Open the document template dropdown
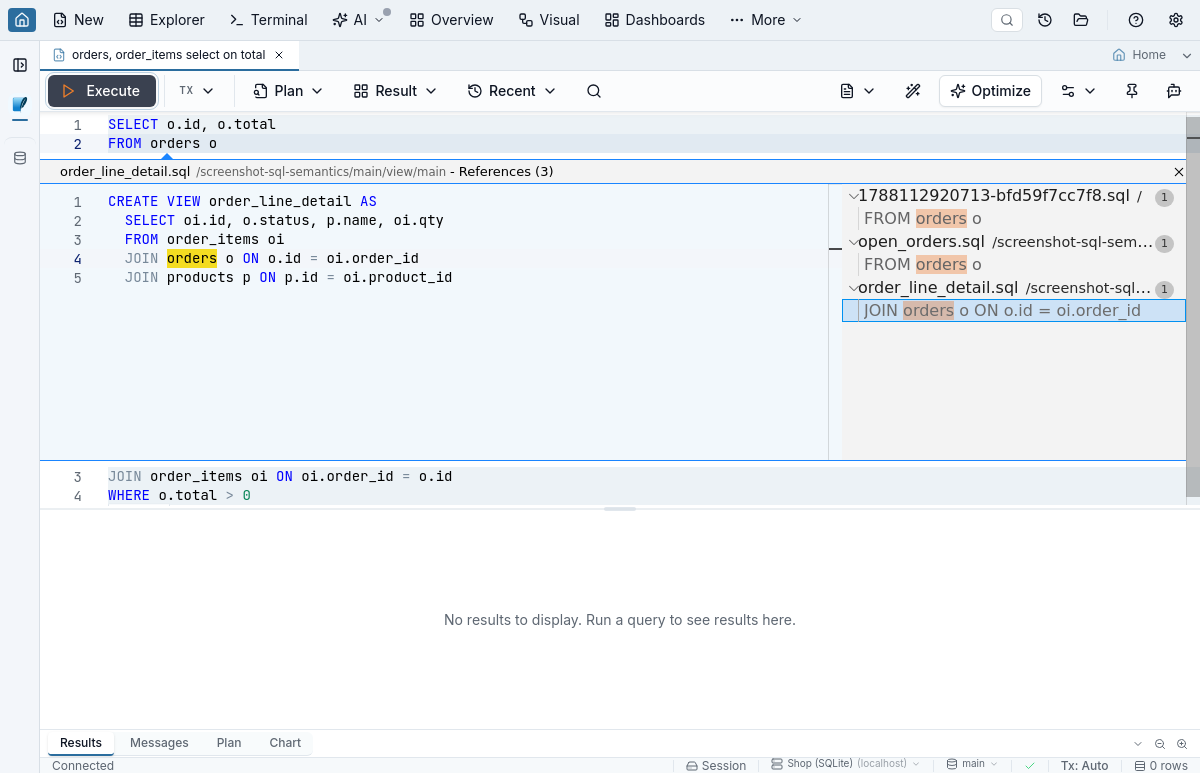The image size is (1200, 773). pos(857,91)
